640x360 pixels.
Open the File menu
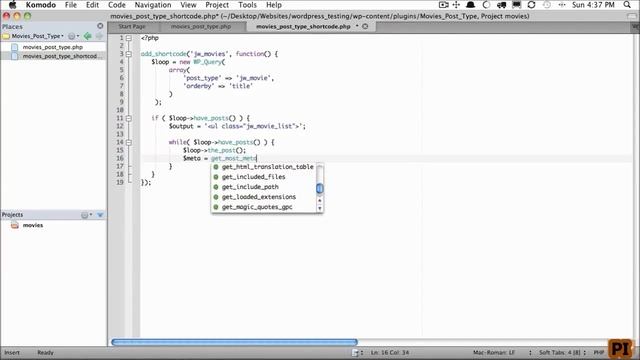tap(71, 5)
